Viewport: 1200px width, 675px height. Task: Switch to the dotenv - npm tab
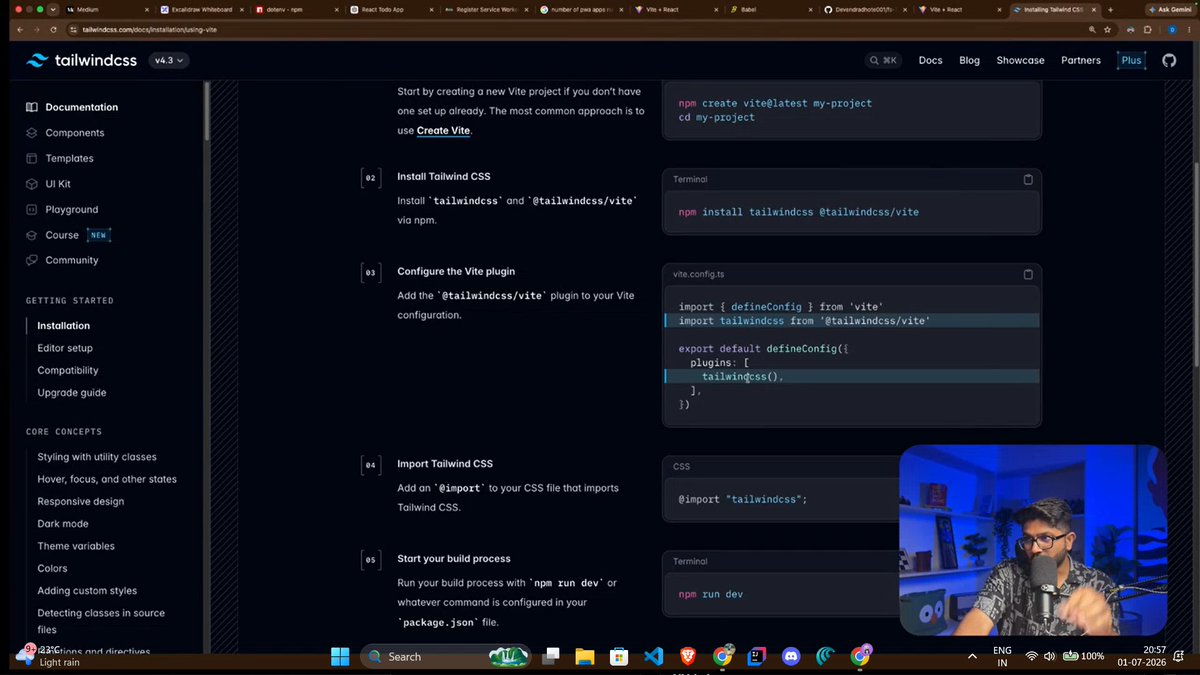[295, 9]
